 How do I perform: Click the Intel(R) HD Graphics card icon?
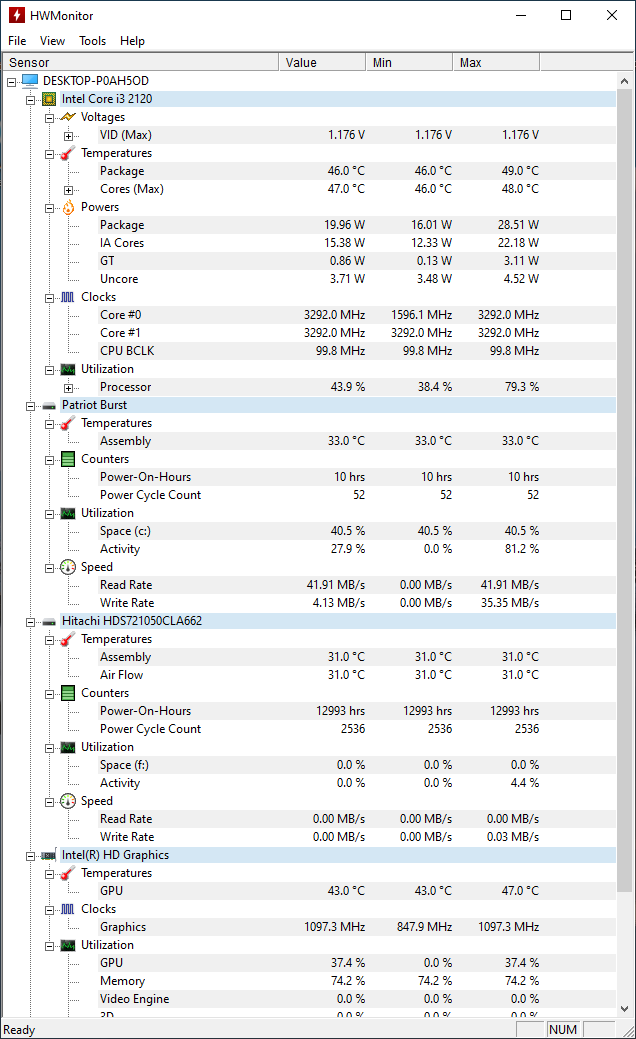tap(49, 855)
